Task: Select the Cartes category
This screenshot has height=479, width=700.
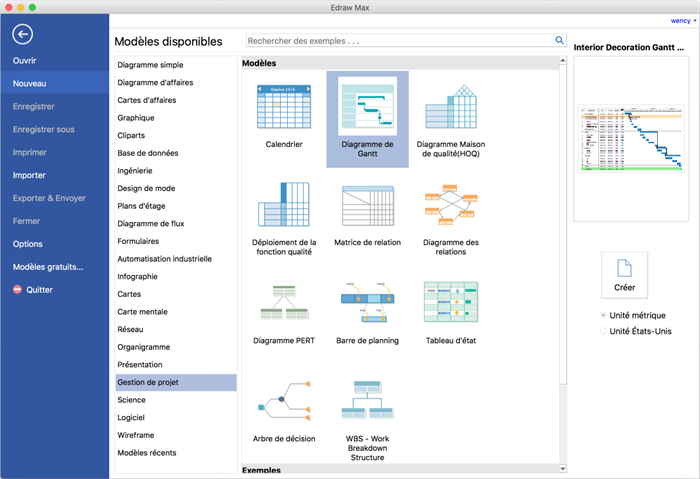Action: [176, 294]
